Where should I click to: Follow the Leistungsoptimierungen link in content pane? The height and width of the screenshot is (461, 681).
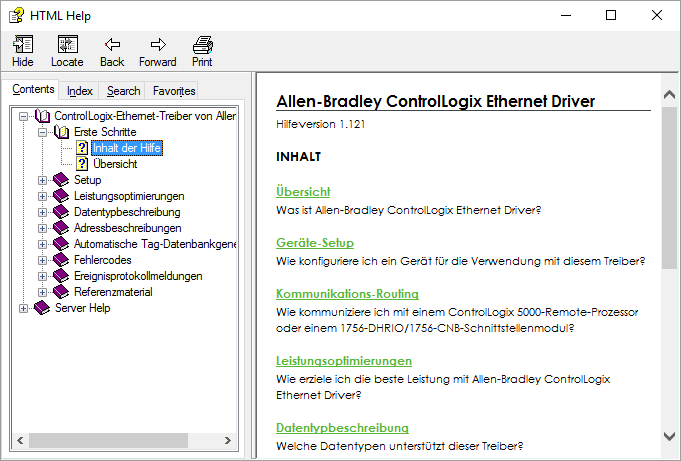tap(344, 361)
